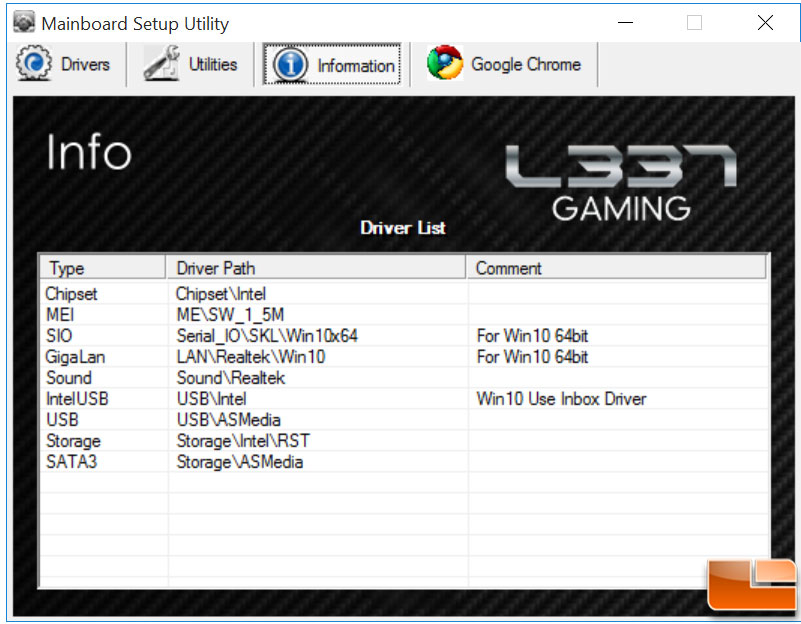
Task: Minimize the Mainboard Setup Utility window
Action: [625, 22]
